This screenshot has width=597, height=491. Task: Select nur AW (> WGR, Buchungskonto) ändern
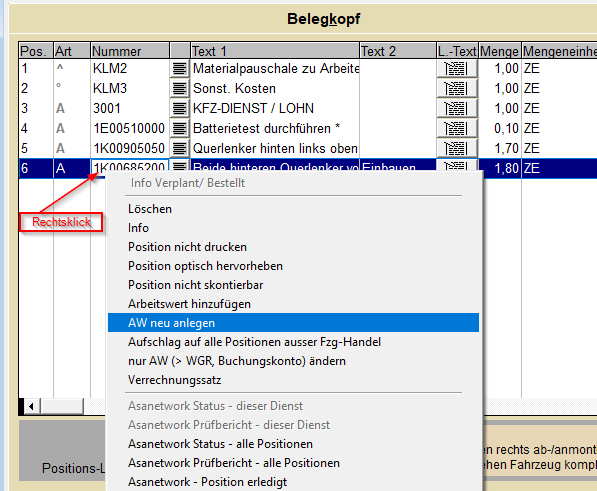tap(293, 361)
